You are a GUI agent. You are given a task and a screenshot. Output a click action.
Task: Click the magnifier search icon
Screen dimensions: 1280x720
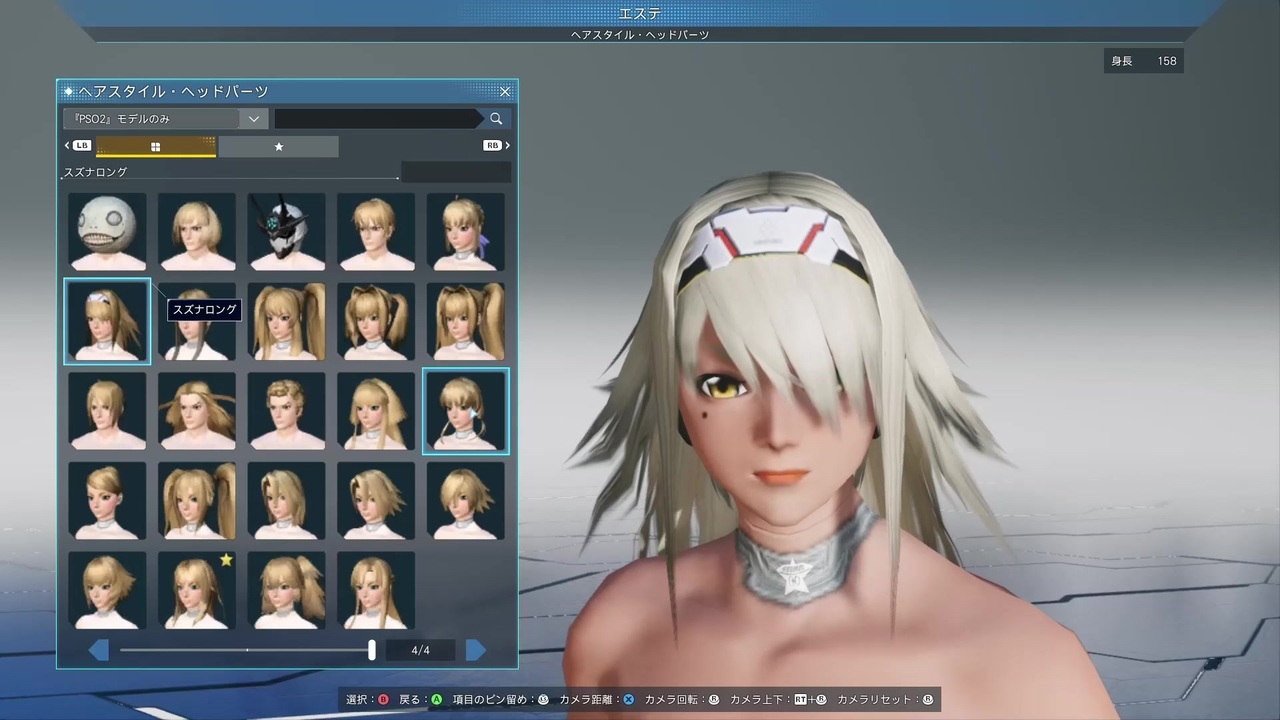pyautogui.click(x=496, y=119)
